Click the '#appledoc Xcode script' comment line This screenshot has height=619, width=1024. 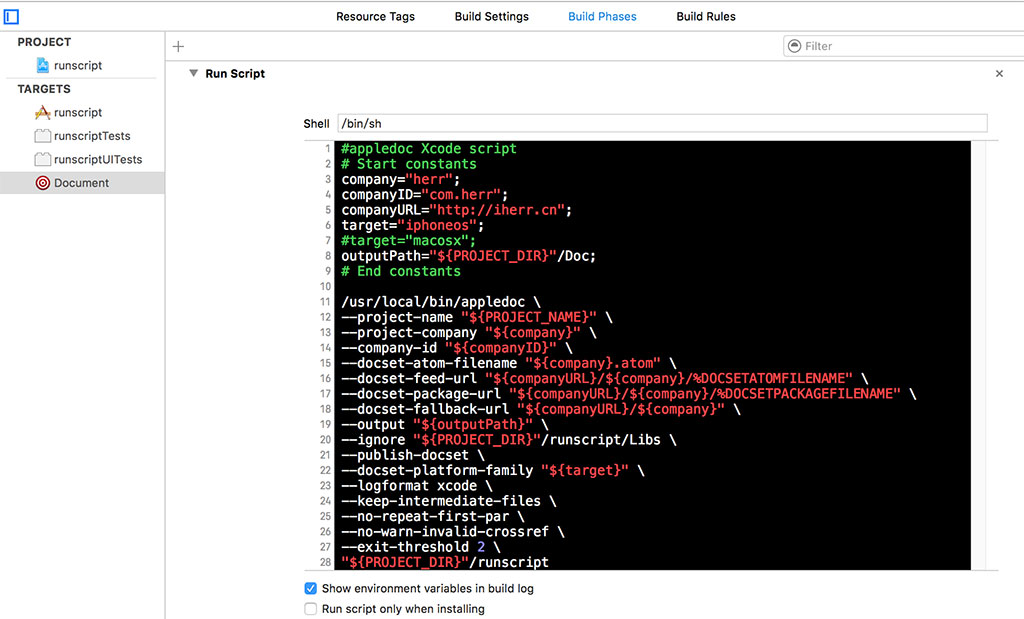[x=429, y=149]
